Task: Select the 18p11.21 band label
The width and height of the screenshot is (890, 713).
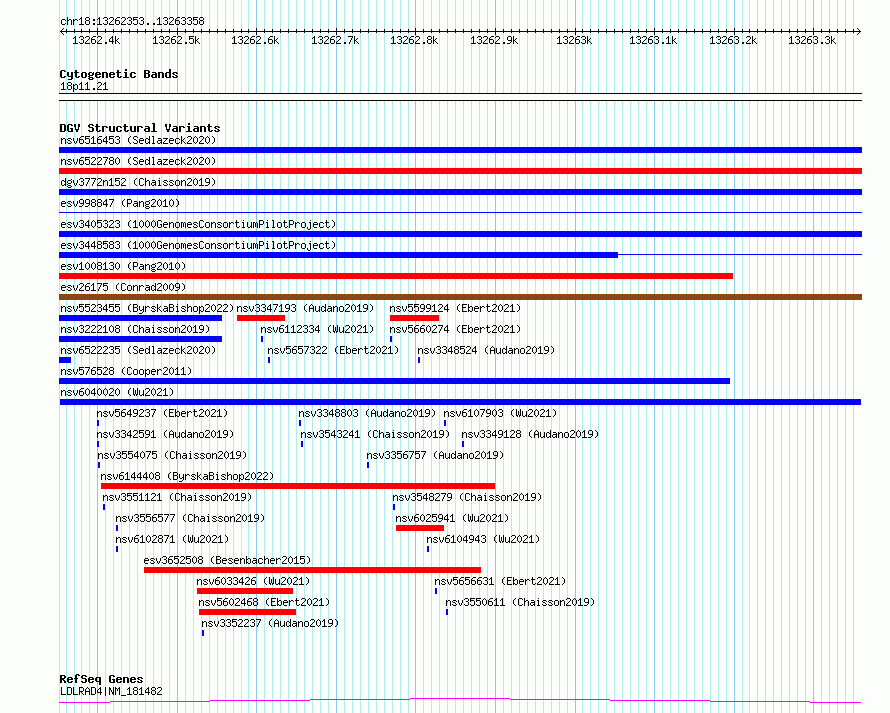Action: coord(84,86)
